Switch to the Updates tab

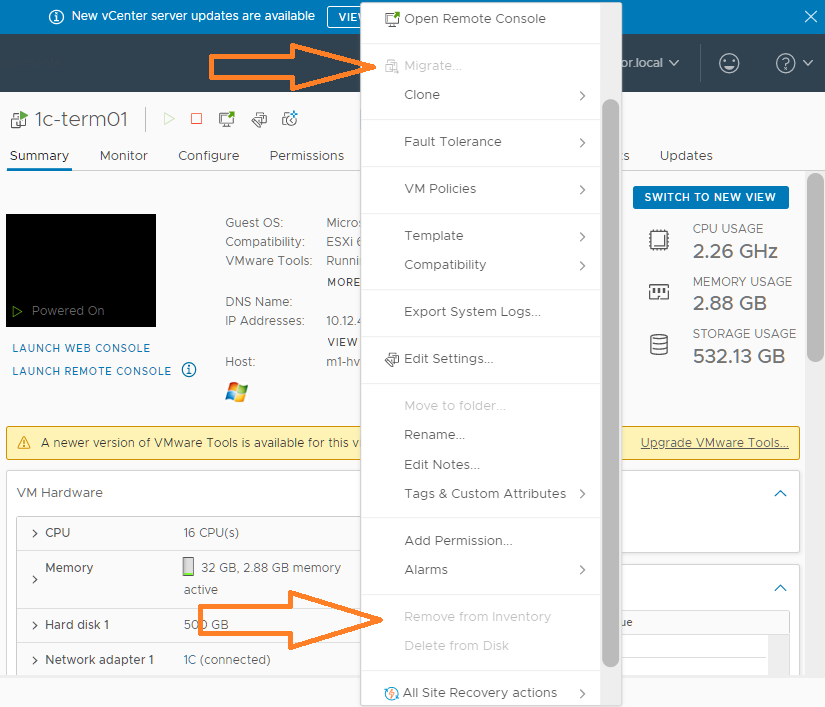point(686,156)
